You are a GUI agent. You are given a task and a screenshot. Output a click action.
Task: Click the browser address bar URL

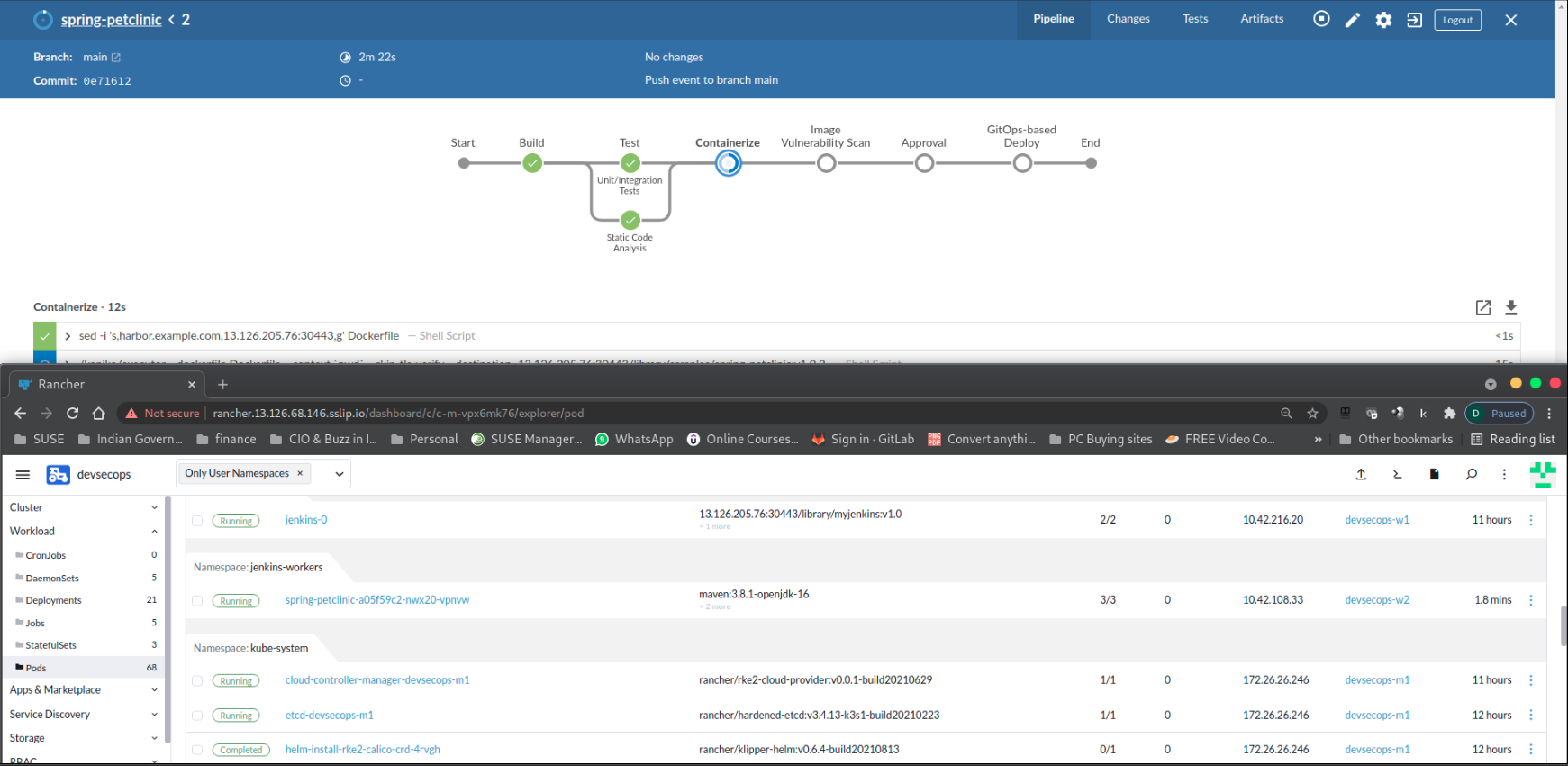(x=398, y=413)
